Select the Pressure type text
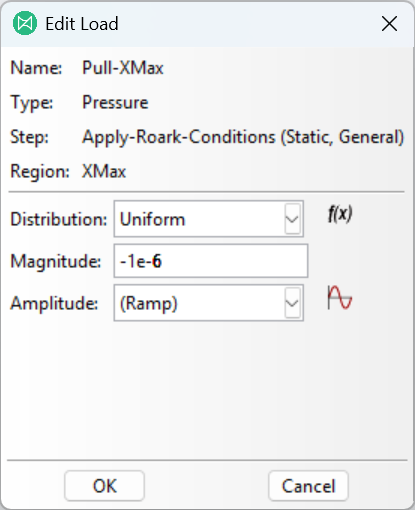 tap(115, 102)
